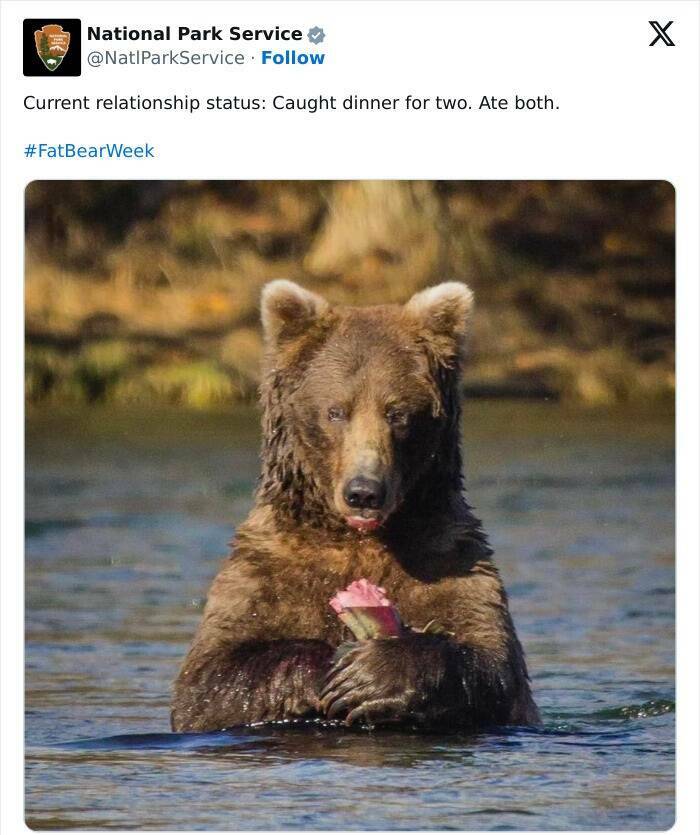Image resolution: width=700 pixels, height=835 pixels.
Task: Click the bear's left ear in the photo
Action: pos(290,310)
